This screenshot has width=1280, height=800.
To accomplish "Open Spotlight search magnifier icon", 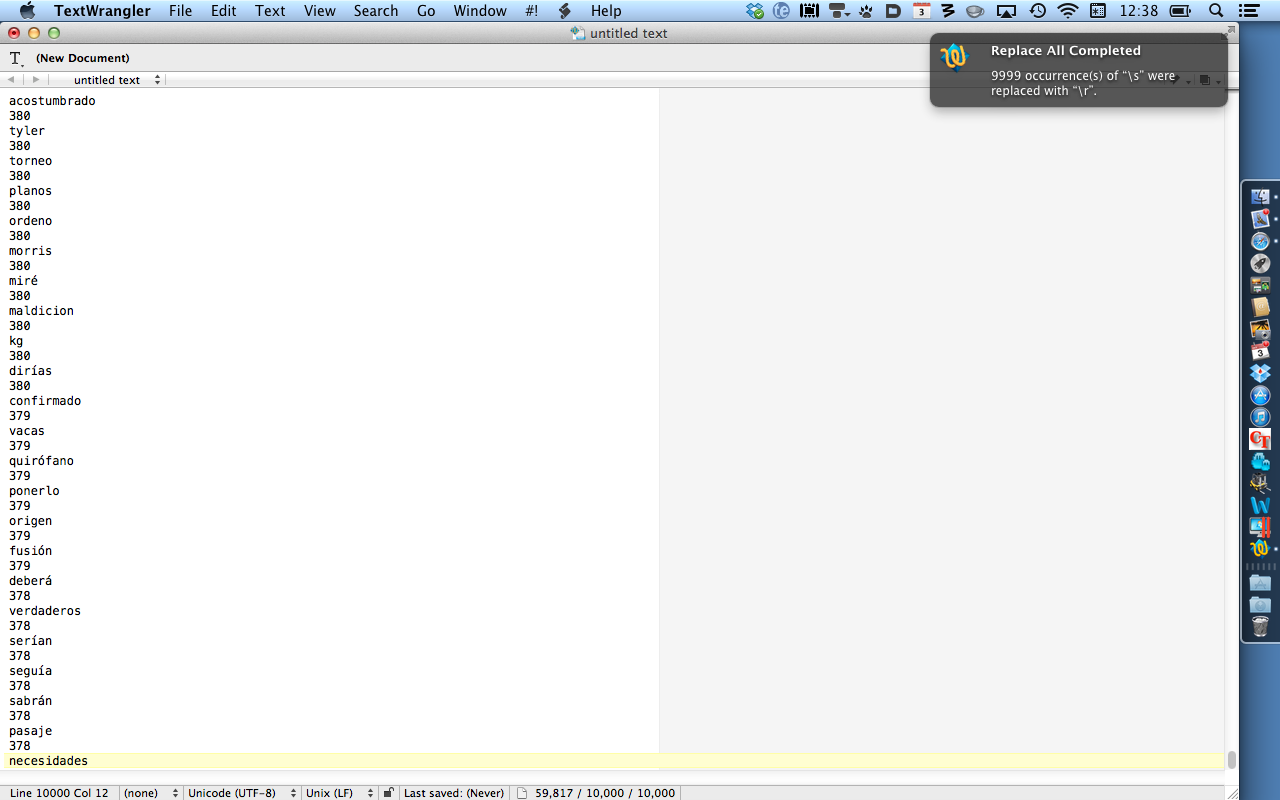I will (1216, 11).
